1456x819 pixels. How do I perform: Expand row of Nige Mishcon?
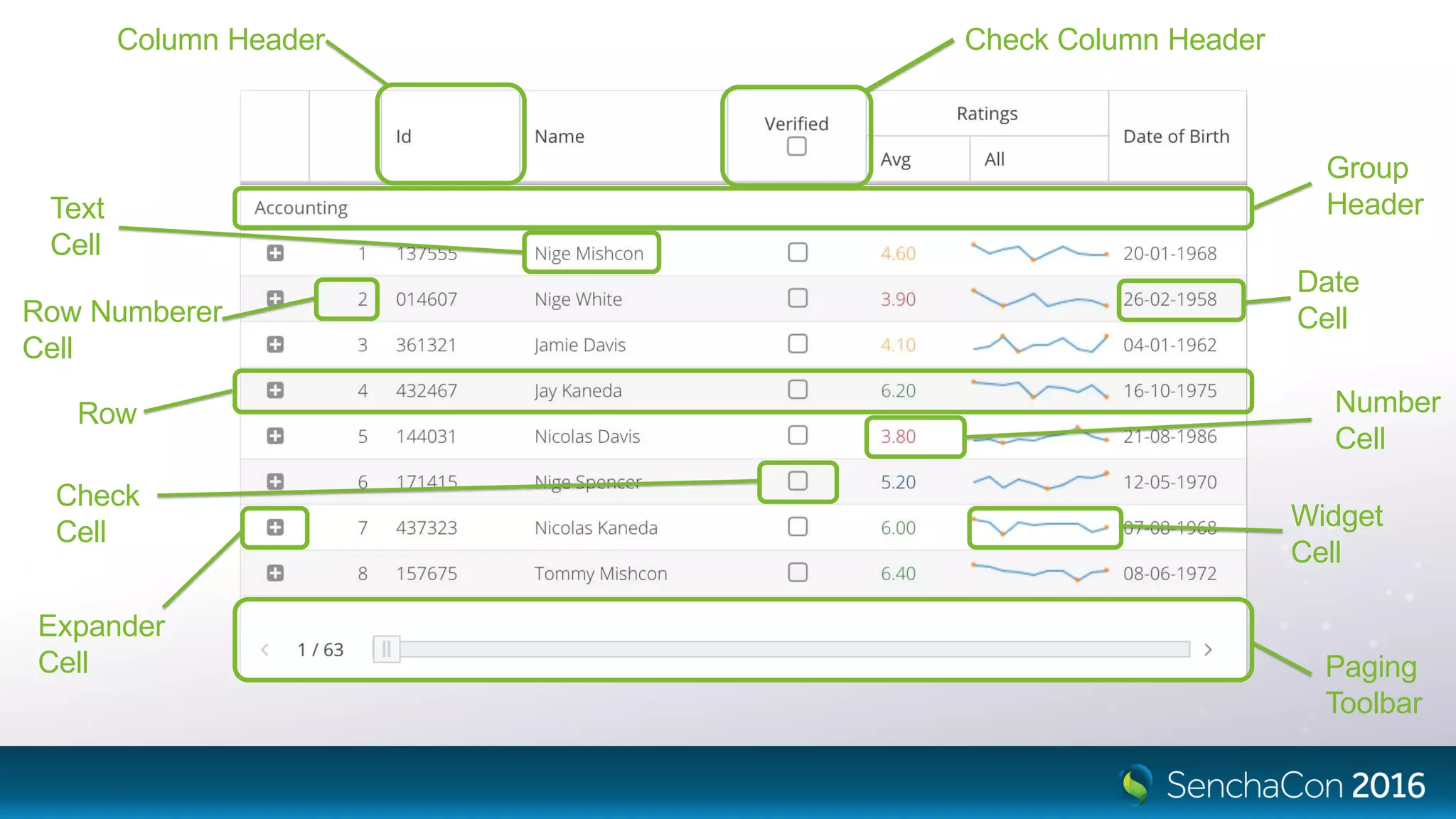(x=275, y=253)
